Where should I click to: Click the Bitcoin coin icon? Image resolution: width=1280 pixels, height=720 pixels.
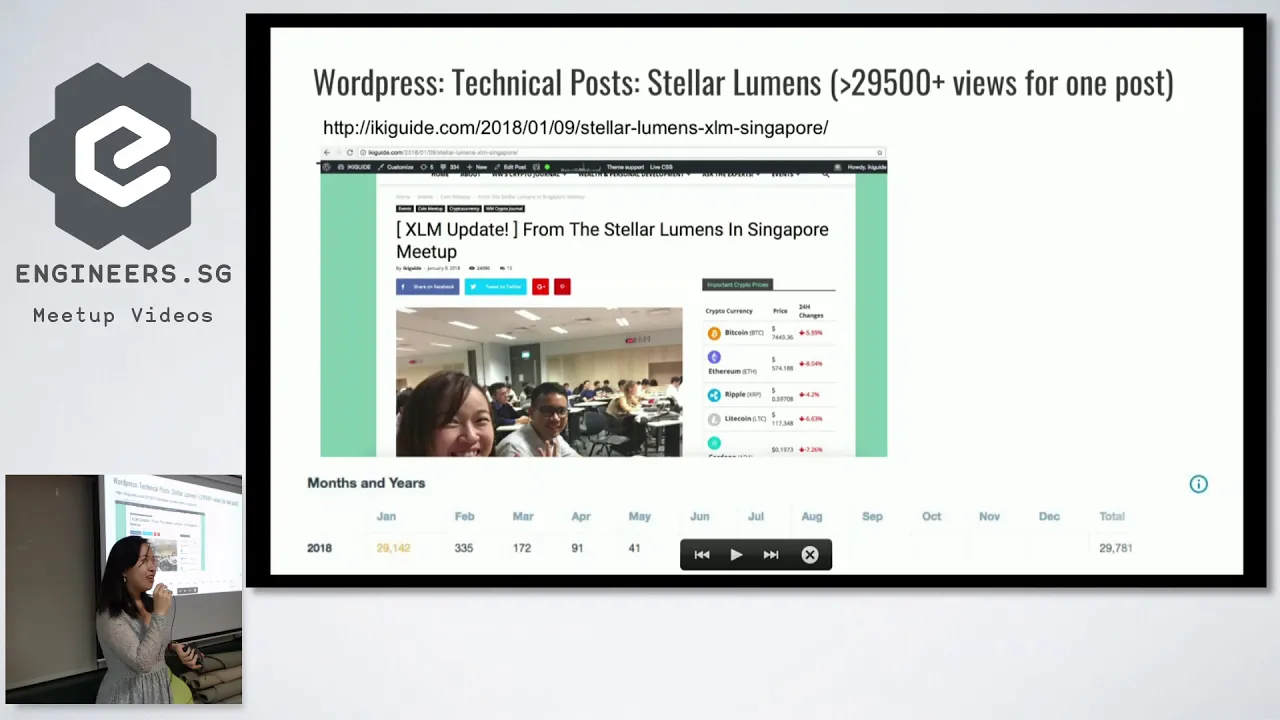click(714, 333)
